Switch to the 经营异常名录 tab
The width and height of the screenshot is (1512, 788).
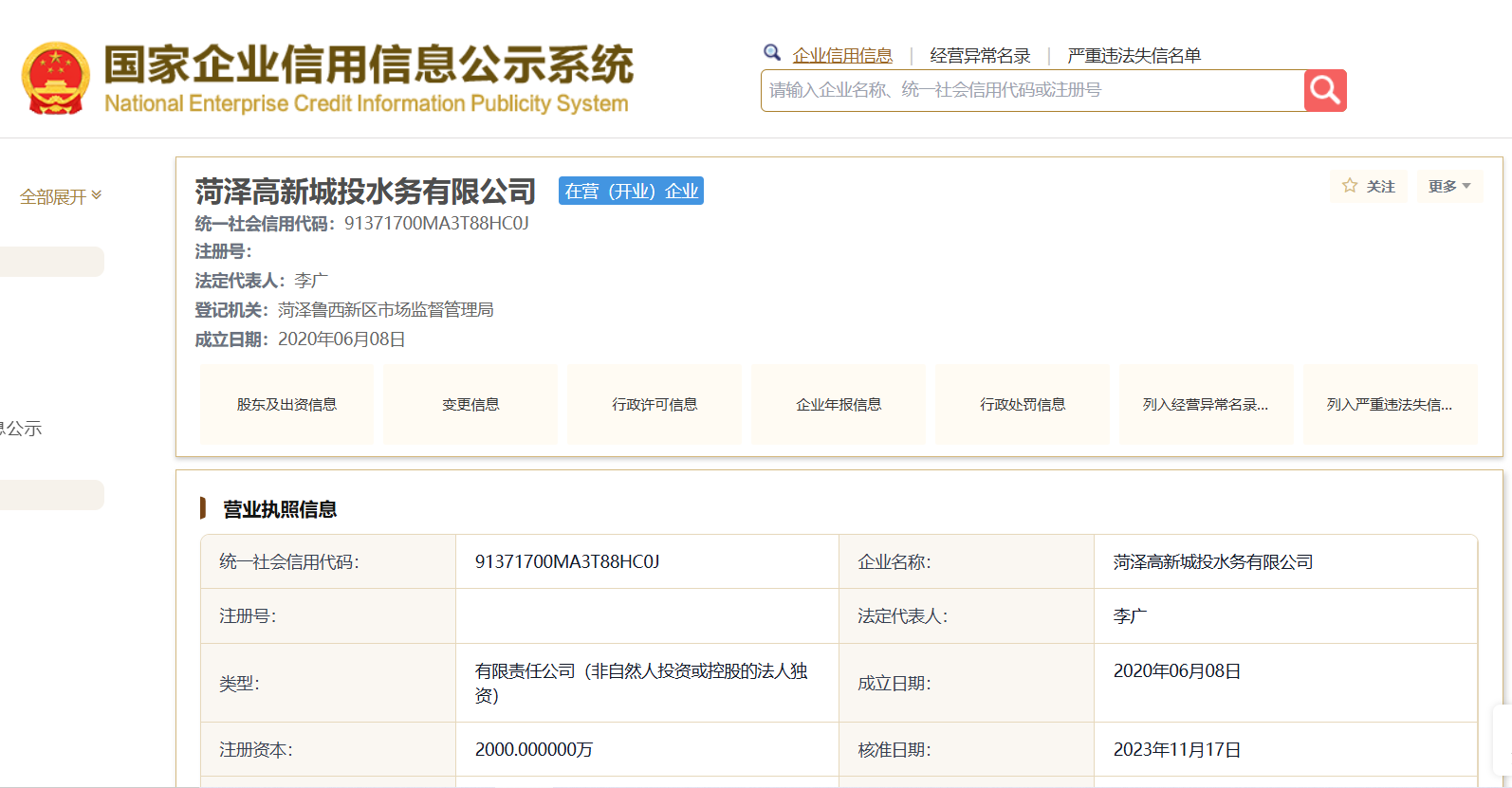tap(980, 56)
